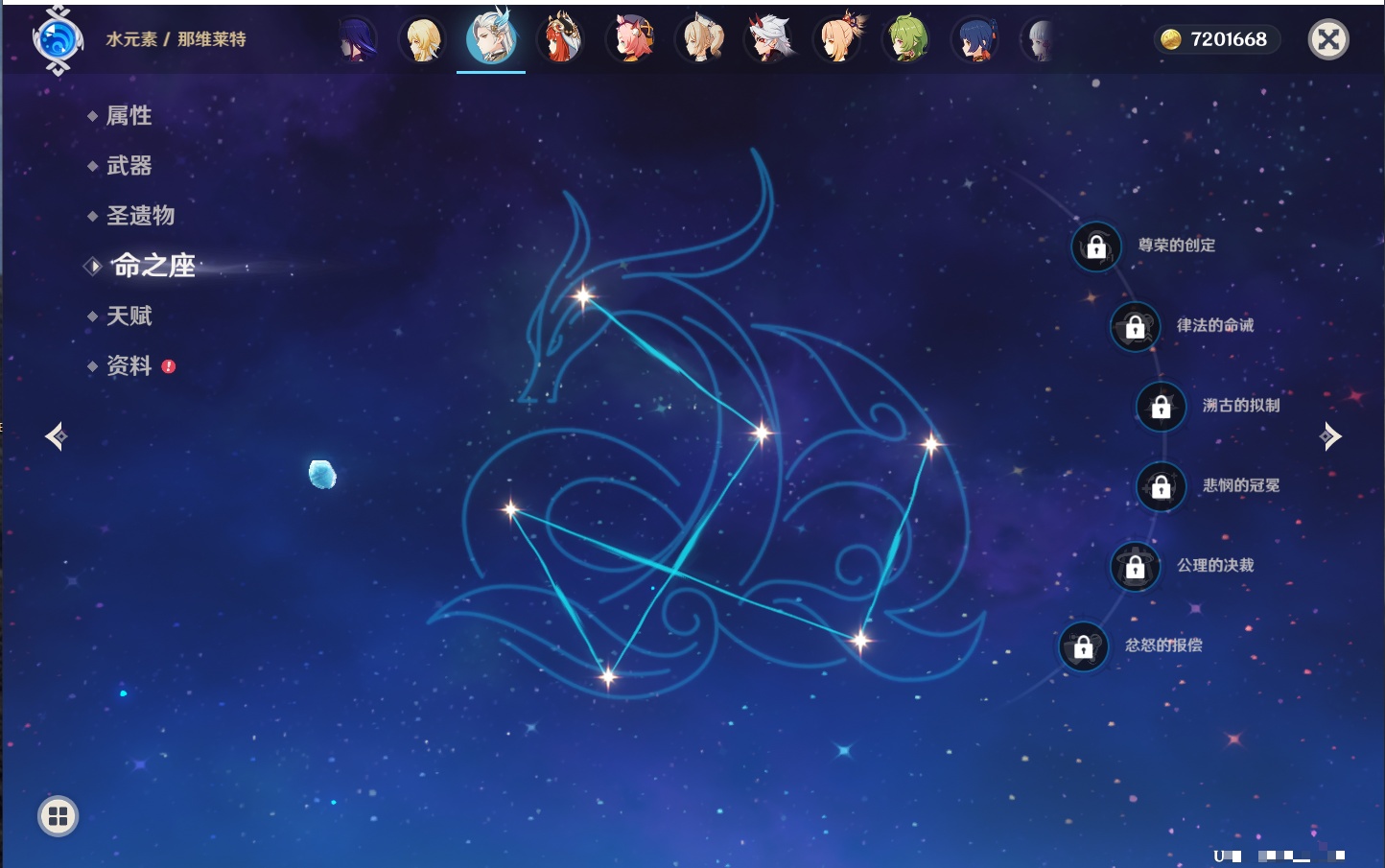The image size is (1385, 868).
Task: Open the 天赋 talents tab
Action: (x=129, y=316)
